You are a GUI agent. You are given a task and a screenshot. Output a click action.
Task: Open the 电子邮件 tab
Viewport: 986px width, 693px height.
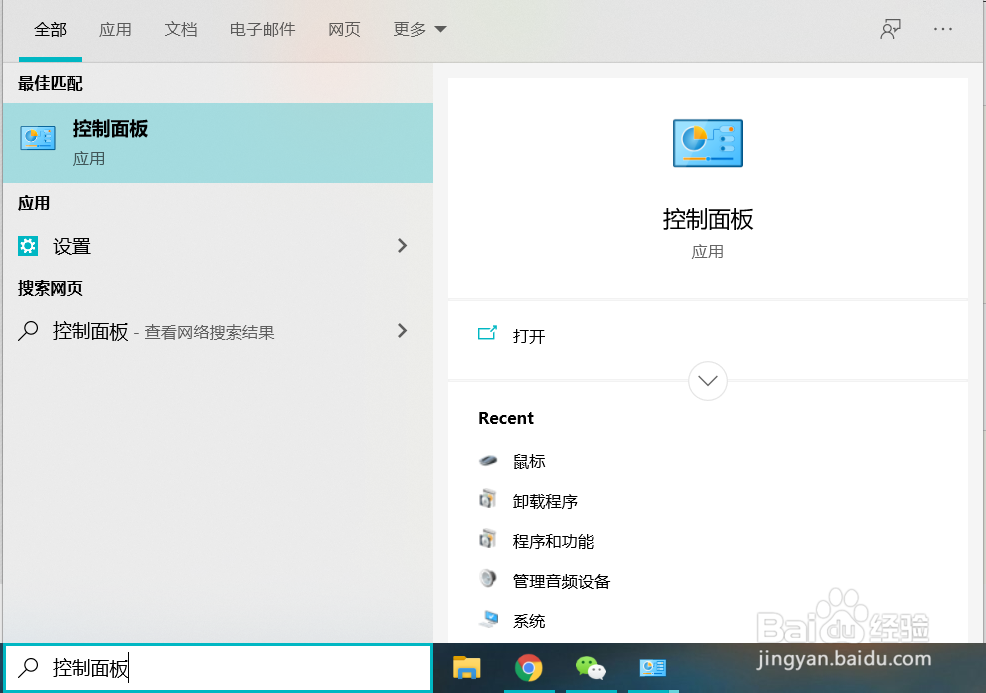(262, 30)
